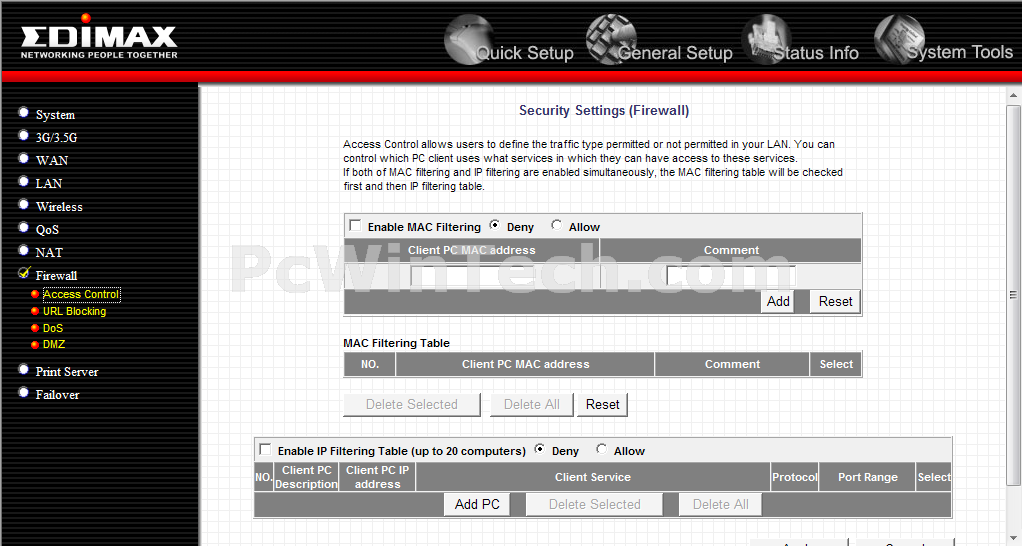Click Delete Selected in IP filtering table
Viewport: 1022px width, 546px height.
point(594,505)
